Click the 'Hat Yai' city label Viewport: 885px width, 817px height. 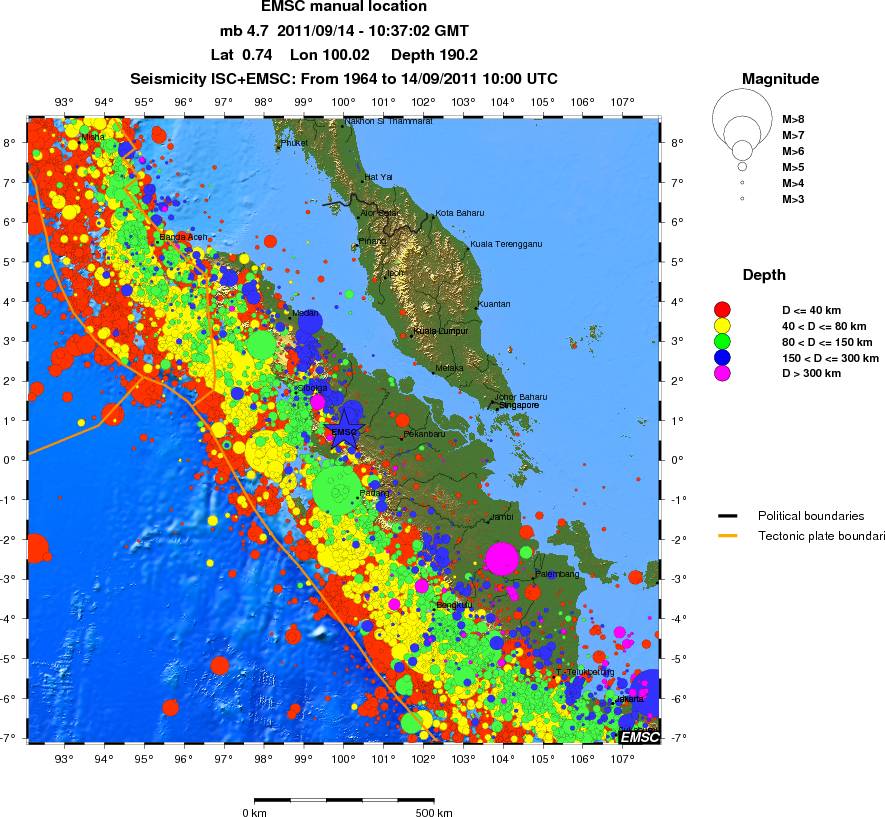[x=378, y=177]
